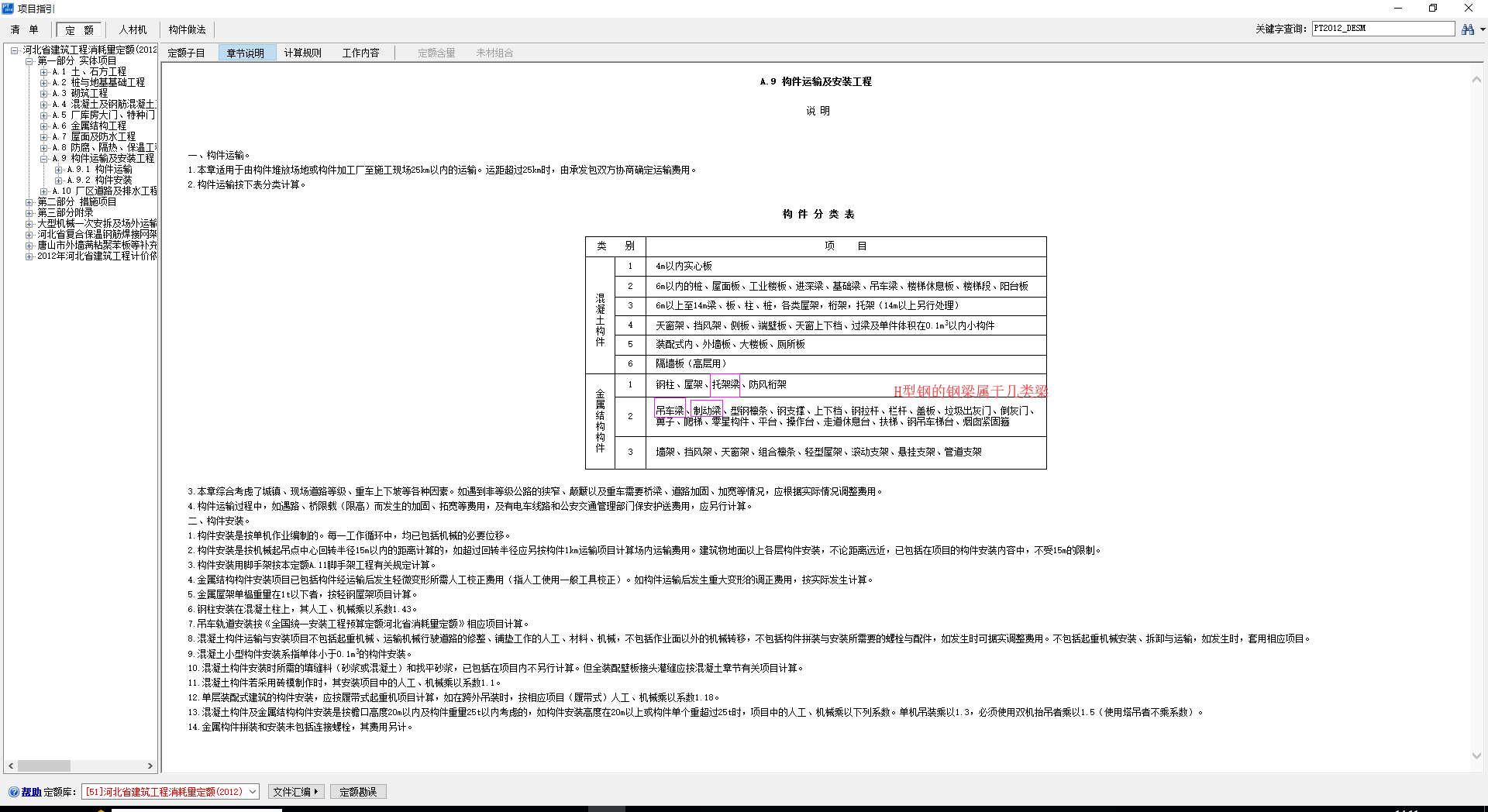1488x812 pixels.
Task: Expand the A.6 金属结构工程 node
Action: click(44, 126)
